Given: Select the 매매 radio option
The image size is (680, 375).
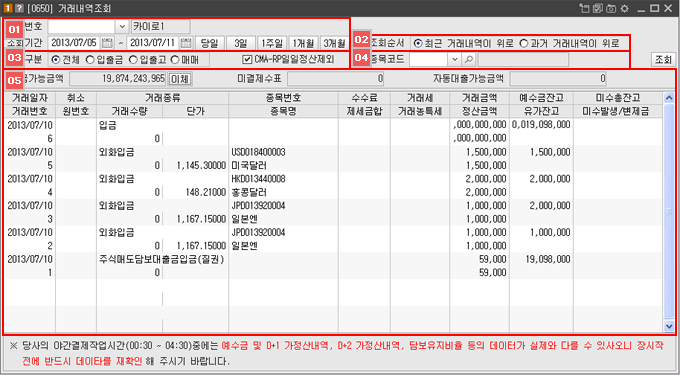Looking at the screenshot, I should click(x=184, y=60).
